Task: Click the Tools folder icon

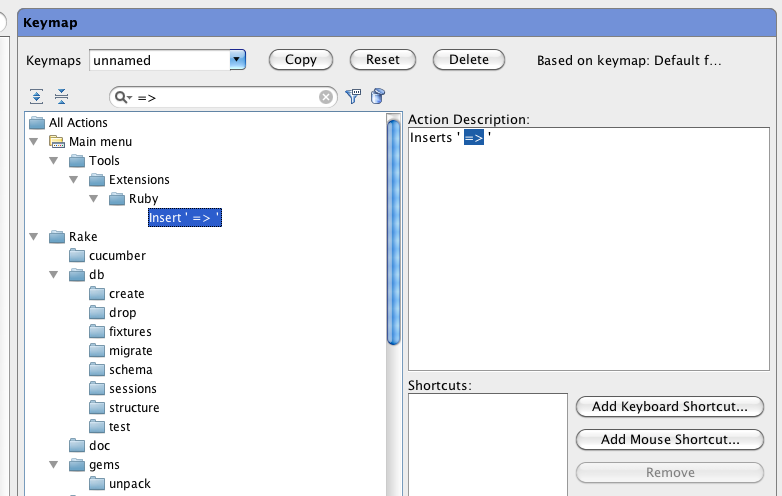Action: pos(77,161)
